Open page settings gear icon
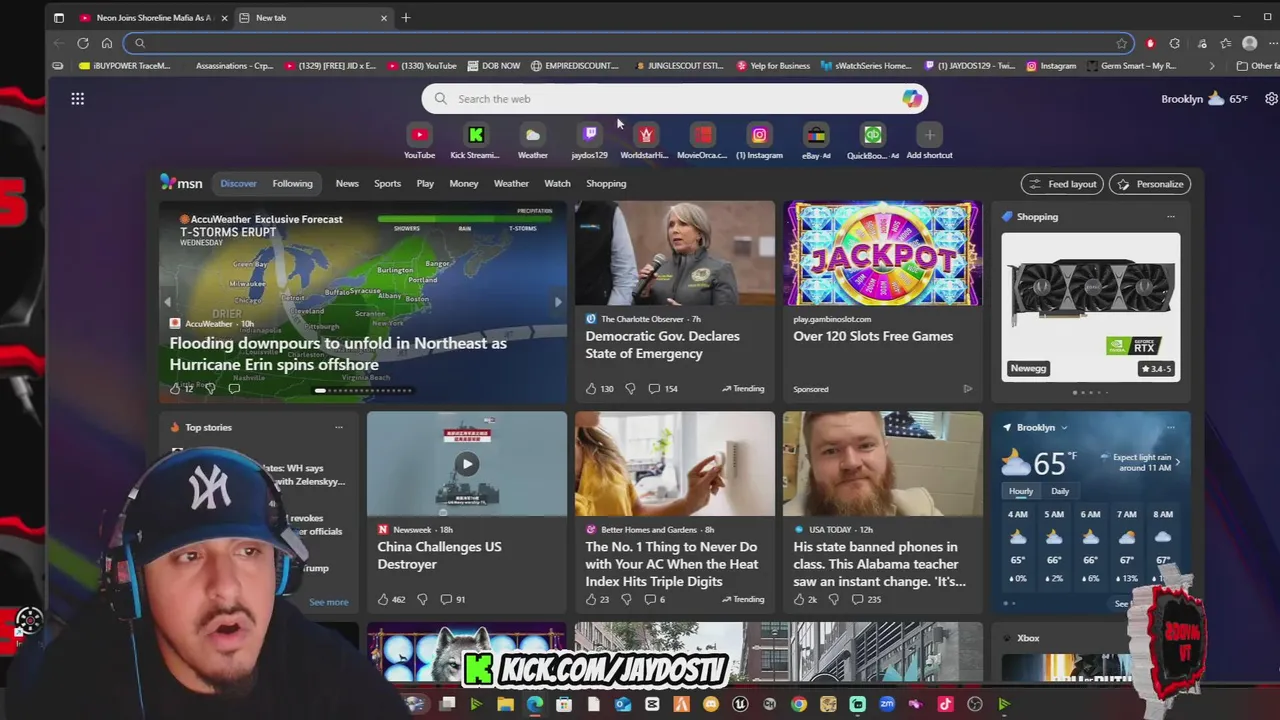 click(1271, 99)
